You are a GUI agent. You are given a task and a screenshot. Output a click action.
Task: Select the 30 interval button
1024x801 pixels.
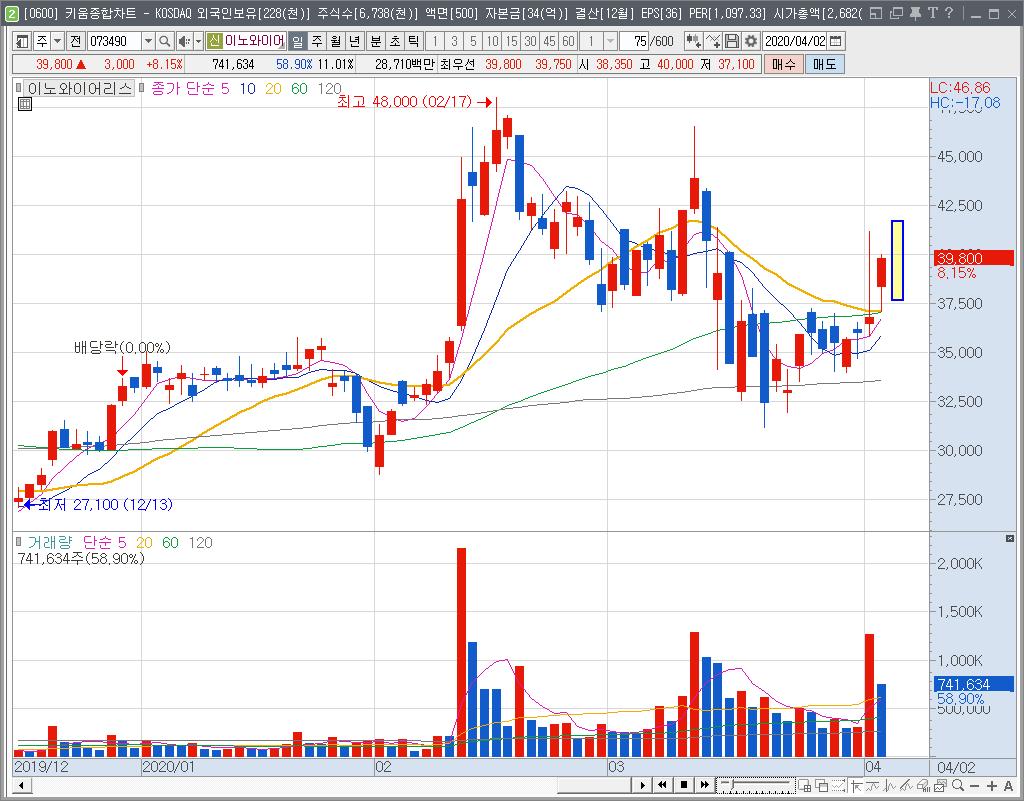coord(530,41)
